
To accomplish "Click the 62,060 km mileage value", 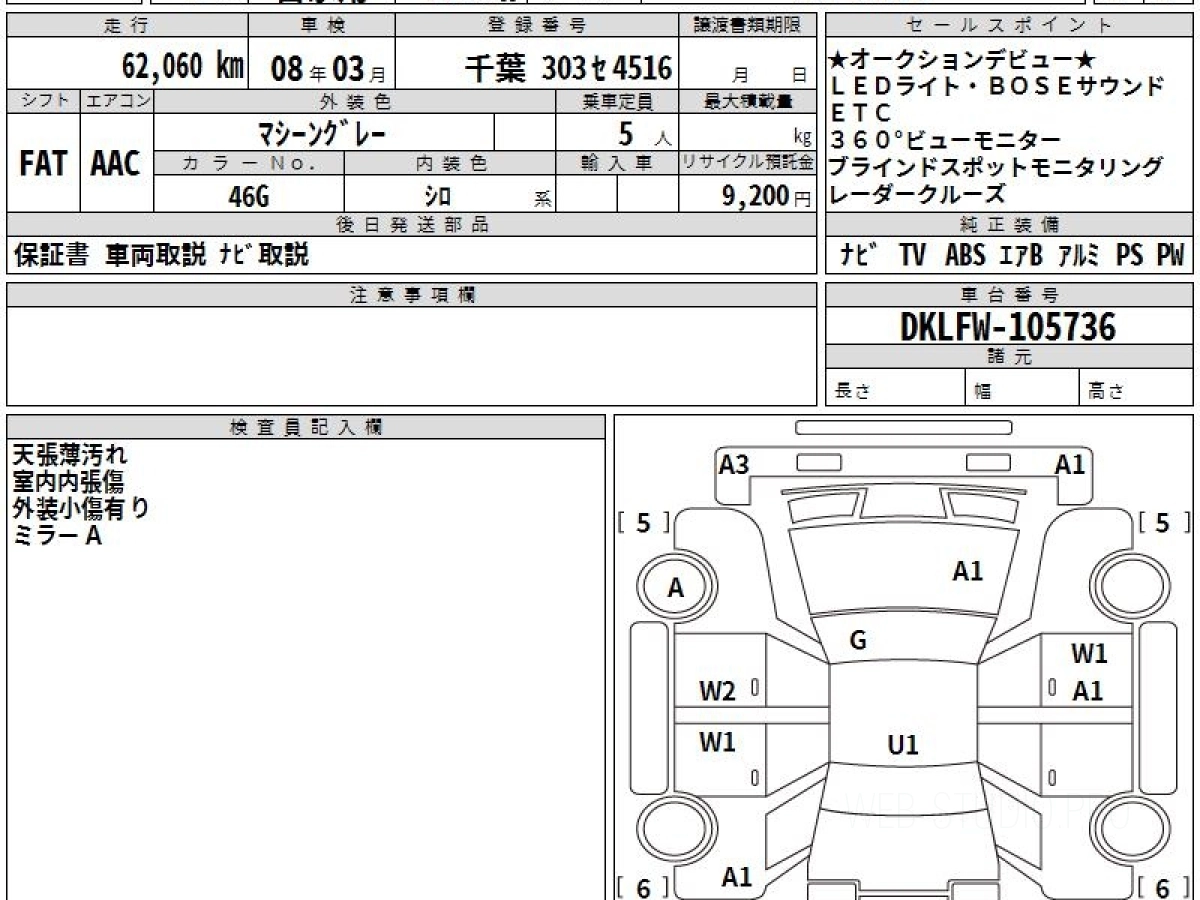I will (x=182, y=67).
